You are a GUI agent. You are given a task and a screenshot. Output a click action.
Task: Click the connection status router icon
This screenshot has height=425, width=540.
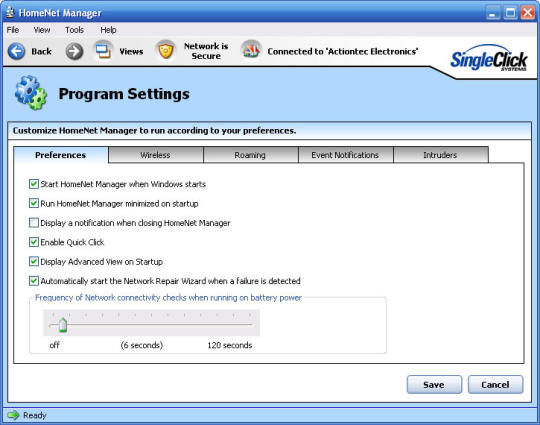pos(251,51)
